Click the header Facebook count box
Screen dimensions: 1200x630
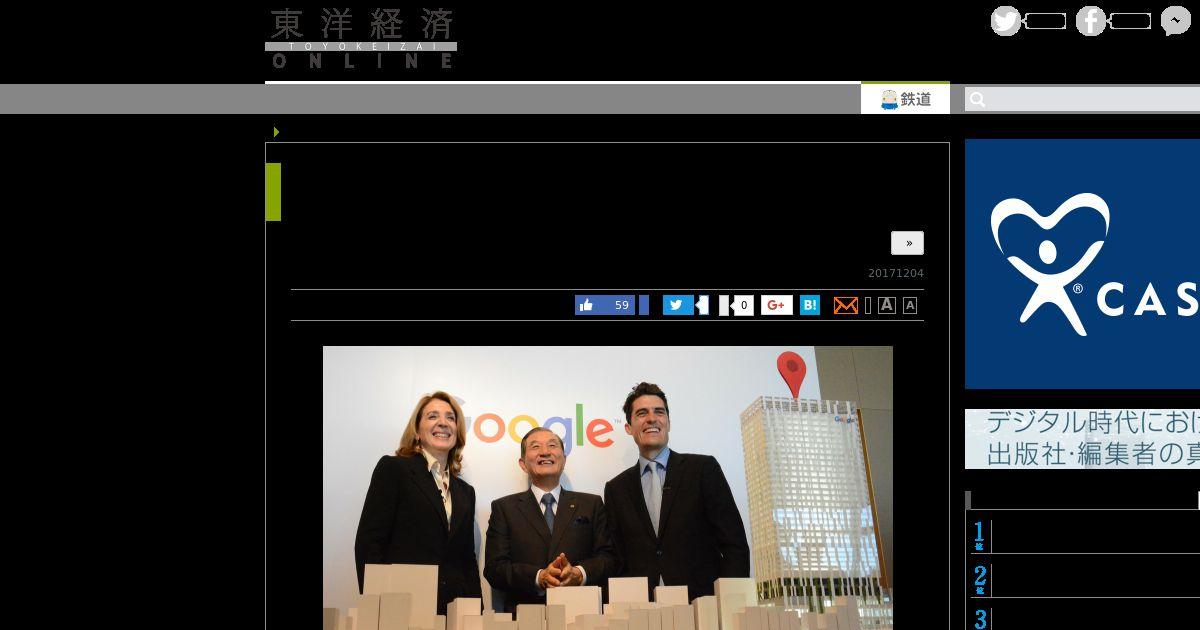pyautogui.click(x=1129, y=21)
